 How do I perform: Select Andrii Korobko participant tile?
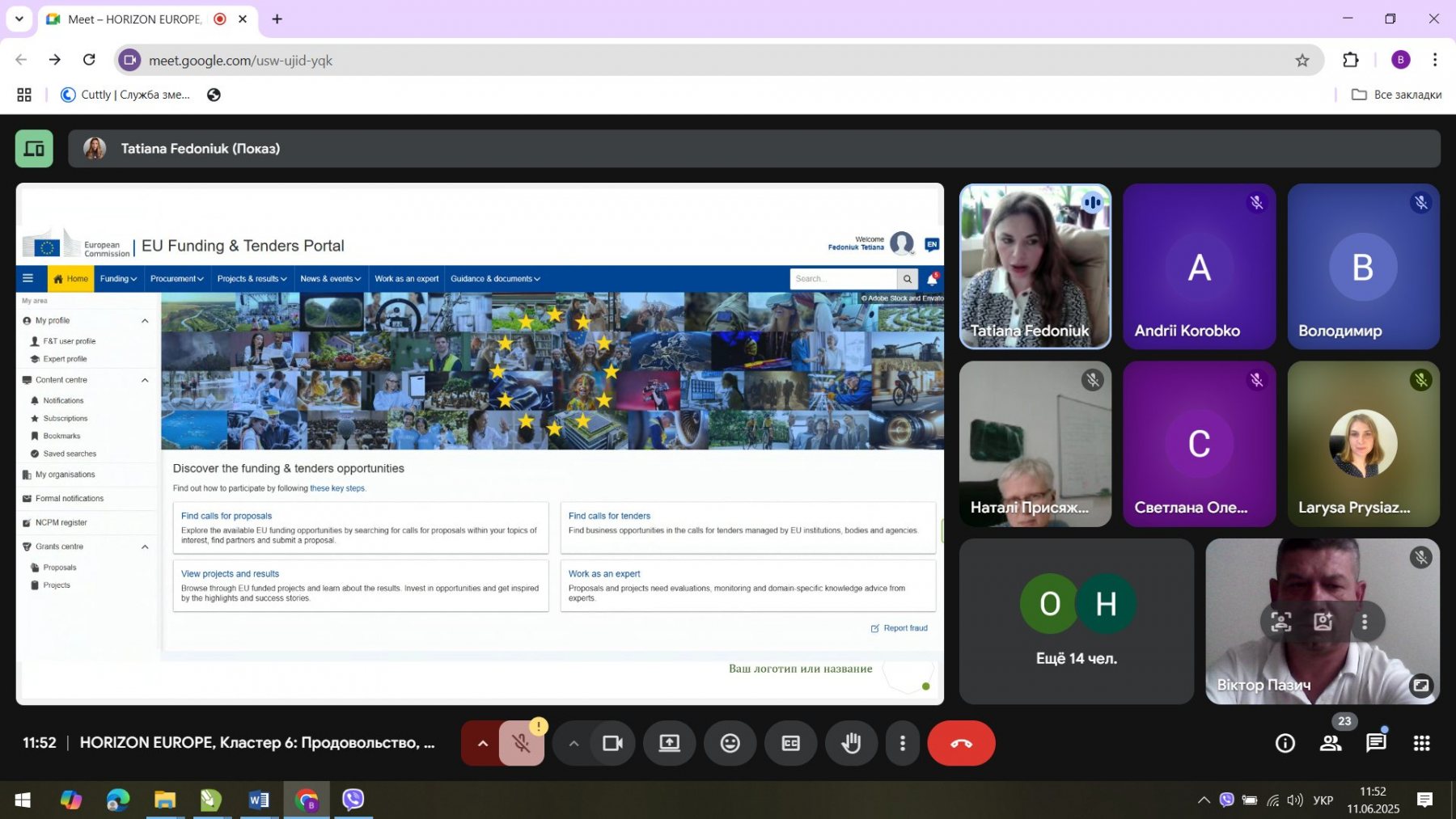(x=1200, y=267)
